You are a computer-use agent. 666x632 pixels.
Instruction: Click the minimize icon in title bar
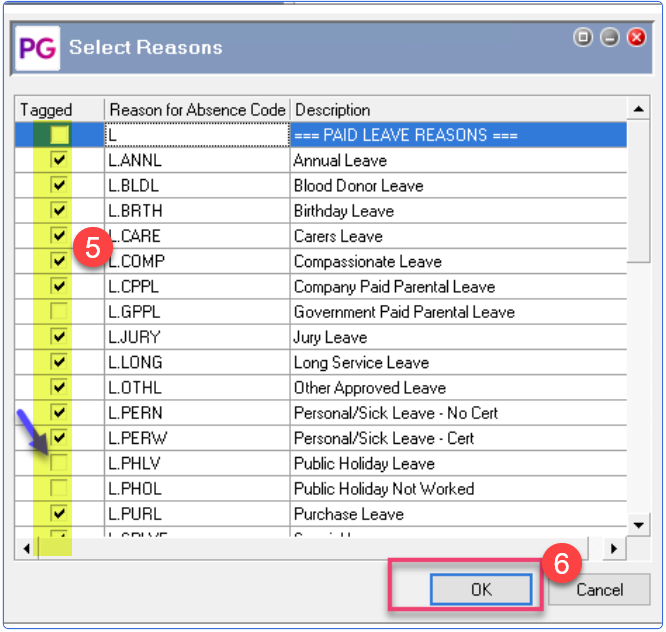tap(609, 38)
